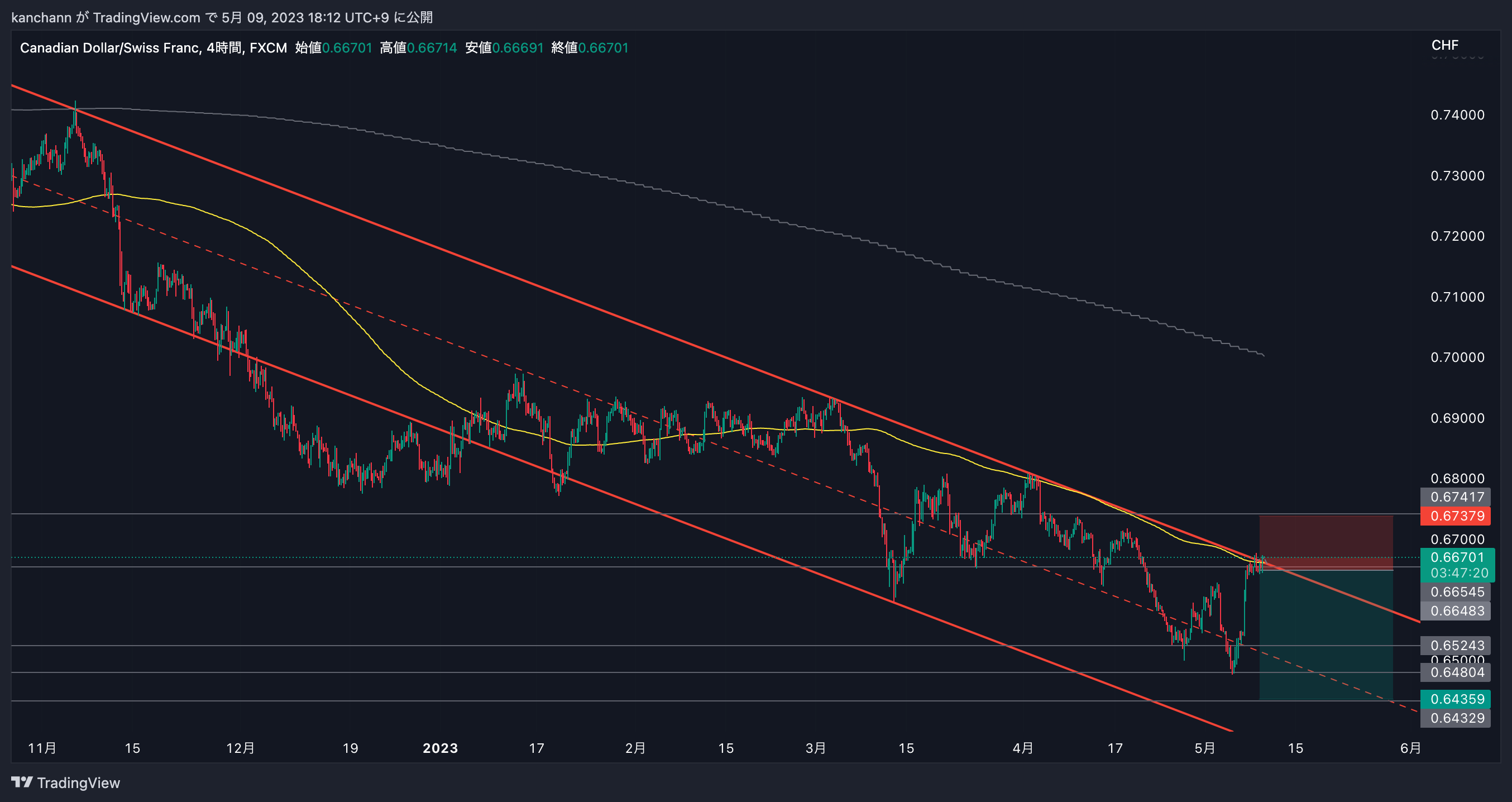1512x802 pixels.
Task: Click the gray price label 0.66545
Action: point(1455,592)
